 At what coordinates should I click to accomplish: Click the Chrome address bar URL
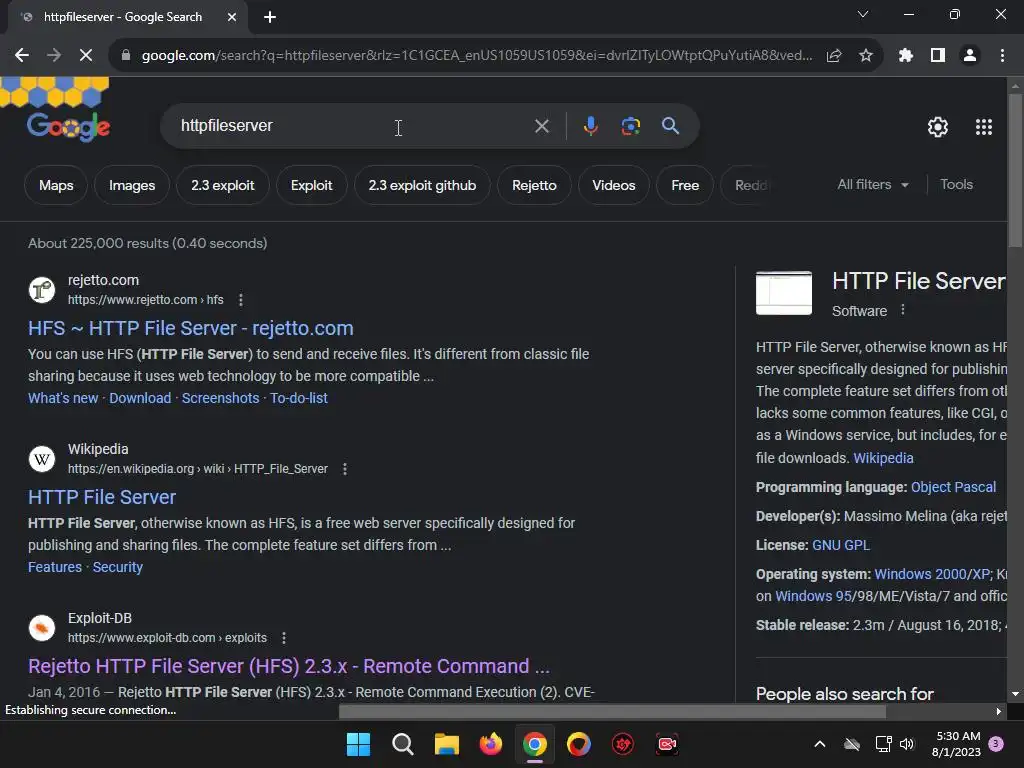pyautogui.click(x=477, y=56)
